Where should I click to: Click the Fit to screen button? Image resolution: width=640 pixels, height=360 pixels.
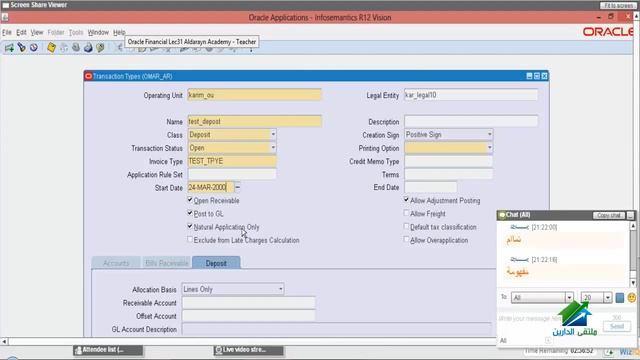tap(618, 5)
